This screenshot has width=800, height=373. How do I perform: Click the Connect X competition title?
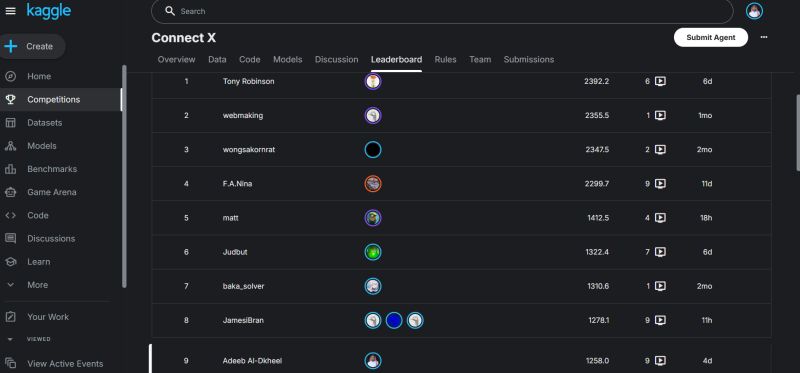pos(184,38)
